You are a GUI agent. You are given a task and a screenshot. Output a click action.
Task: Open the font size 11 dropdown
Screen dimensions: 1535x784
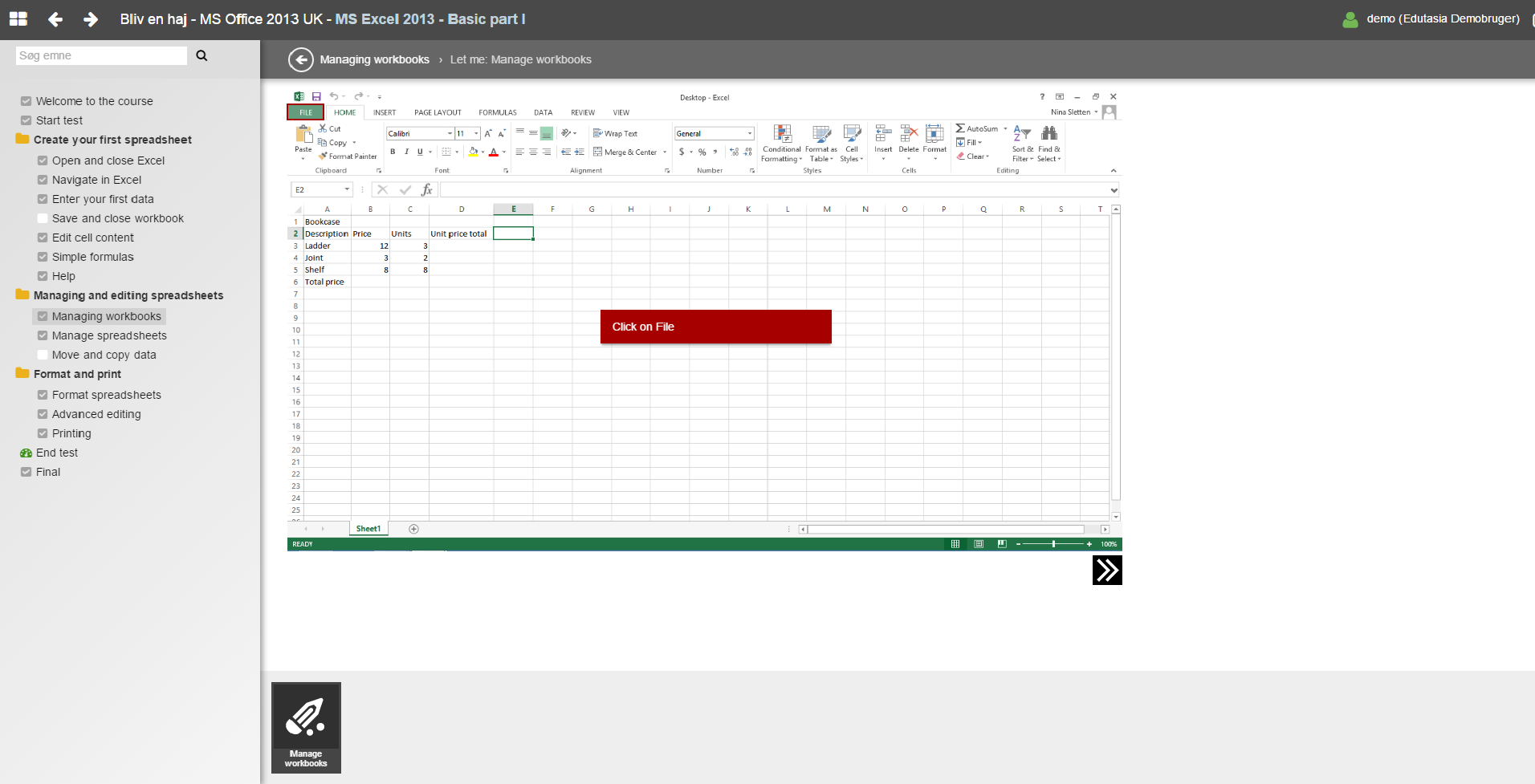[476, 134]
